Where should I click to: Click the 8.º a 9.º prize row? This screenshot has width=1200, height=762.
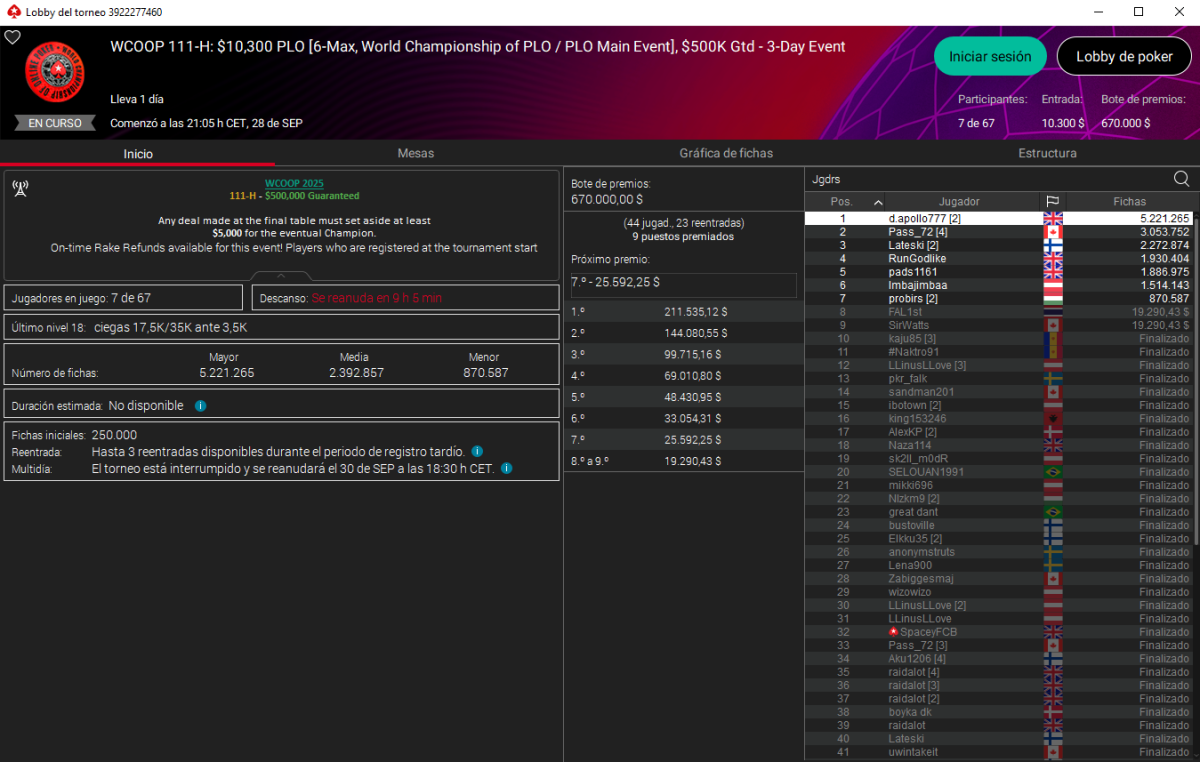pos(684,461)
